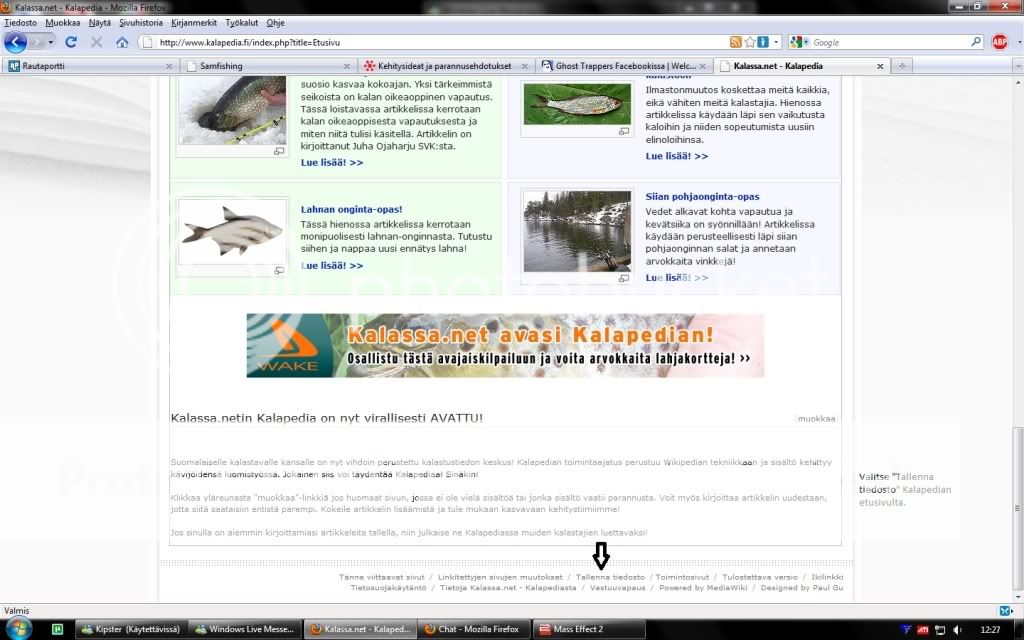Close the Kalassa.net - Kalapedia tab
Screen dimensions: 1024x640
coord(880,66)
